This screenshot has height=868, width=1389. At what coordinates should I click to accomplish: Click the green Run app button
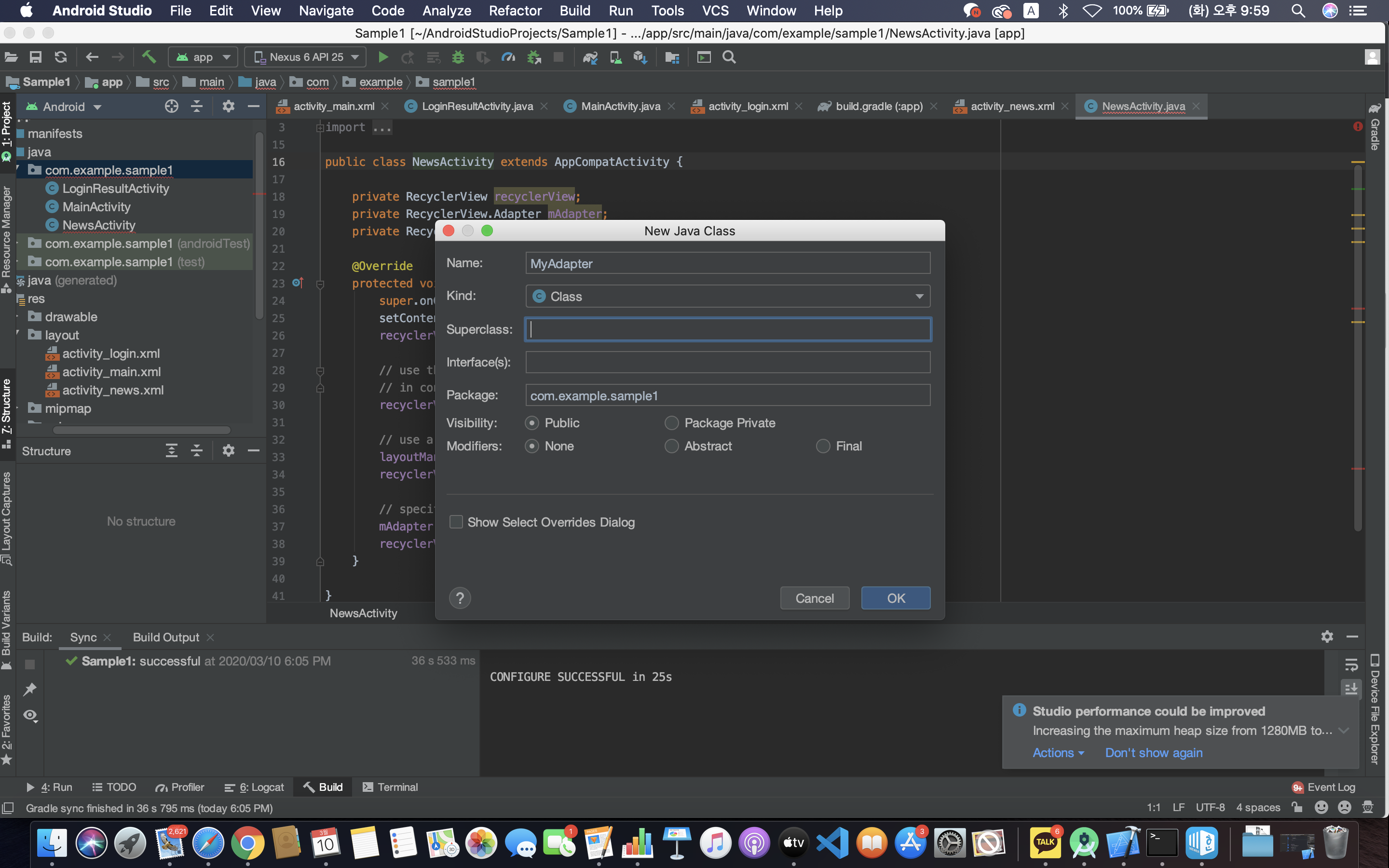click(383, 57)
